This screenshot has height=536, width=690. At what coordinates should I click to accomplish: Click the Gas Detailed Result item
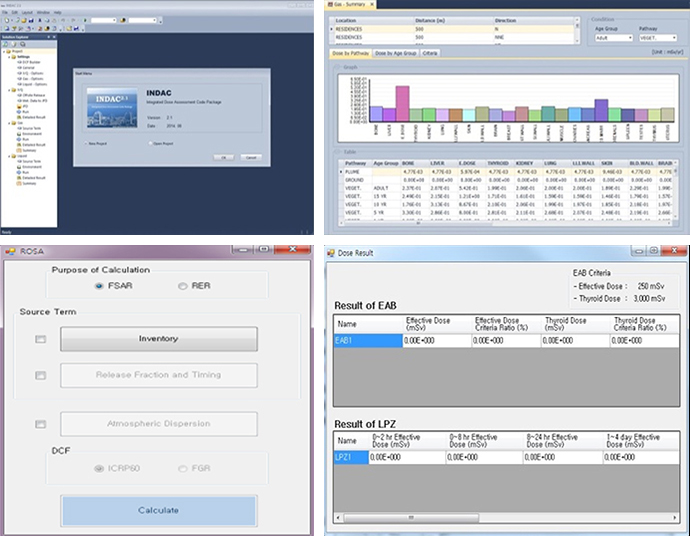[33, 146]
